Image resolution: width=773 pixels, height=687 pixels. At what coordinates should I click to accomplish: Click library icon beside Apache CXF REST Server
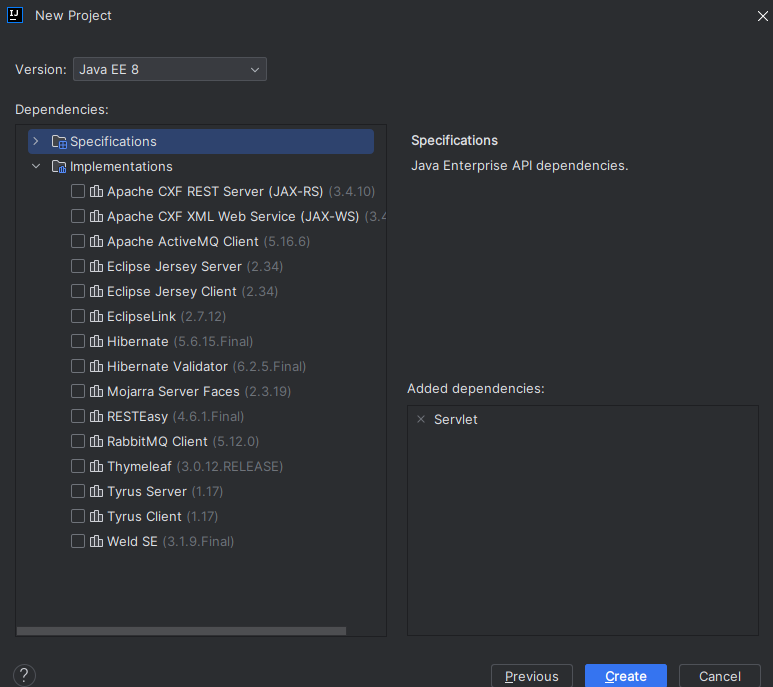[97, 191]
